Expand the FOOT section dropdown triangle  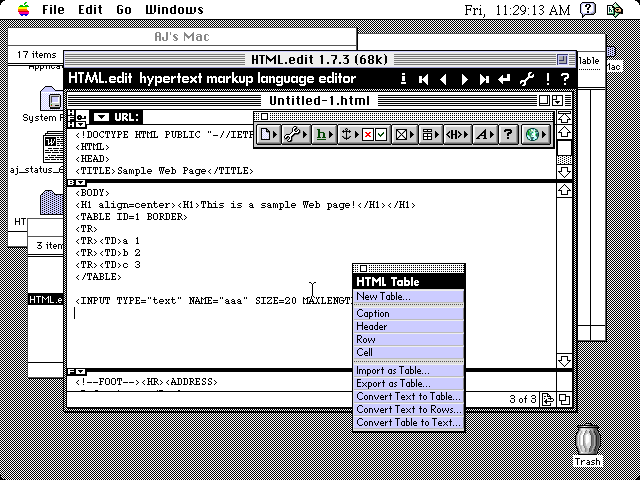pos(76,371)
